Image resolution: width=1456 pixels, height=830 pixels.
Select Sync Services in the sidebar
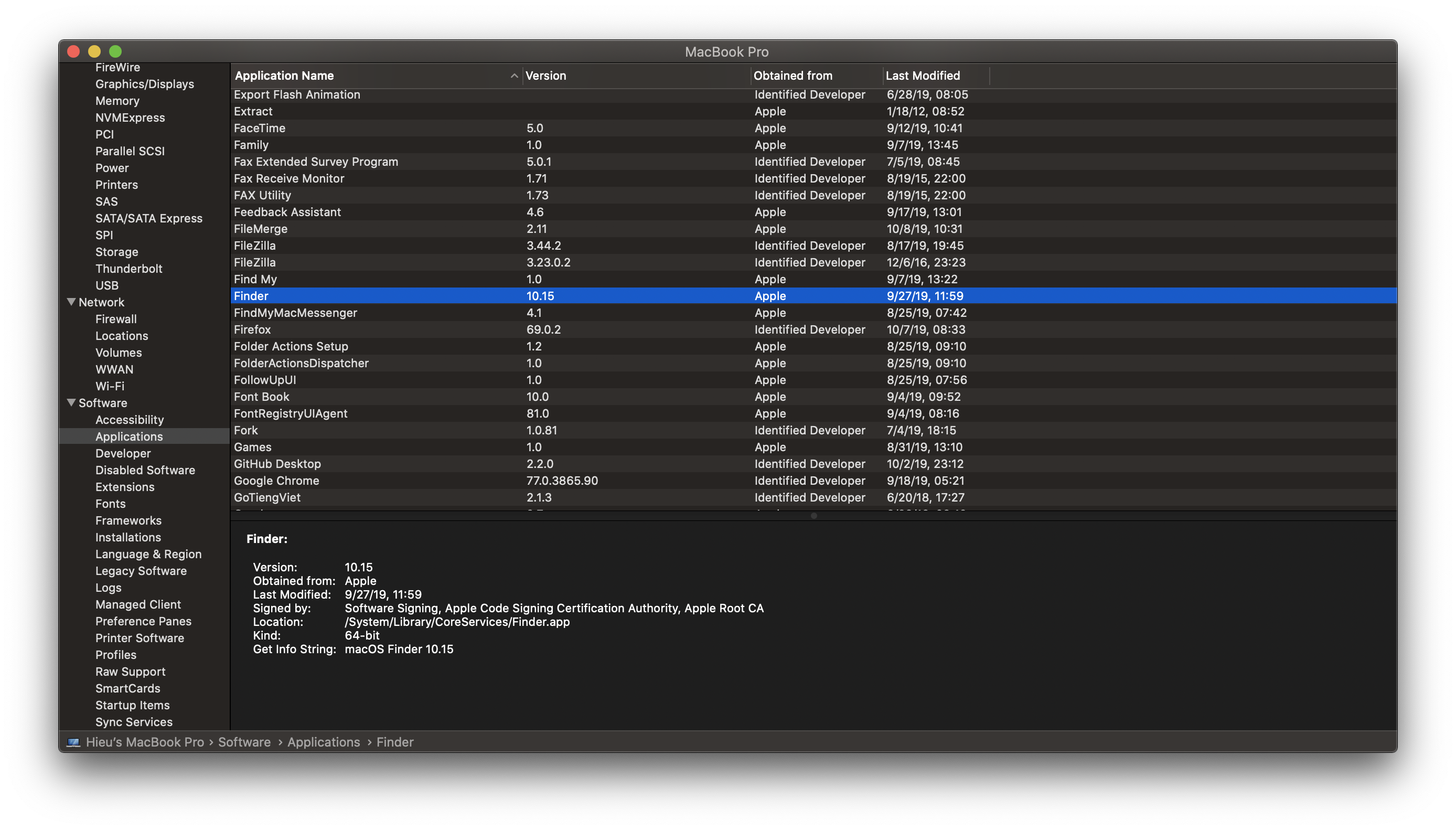tap(133, 722)
